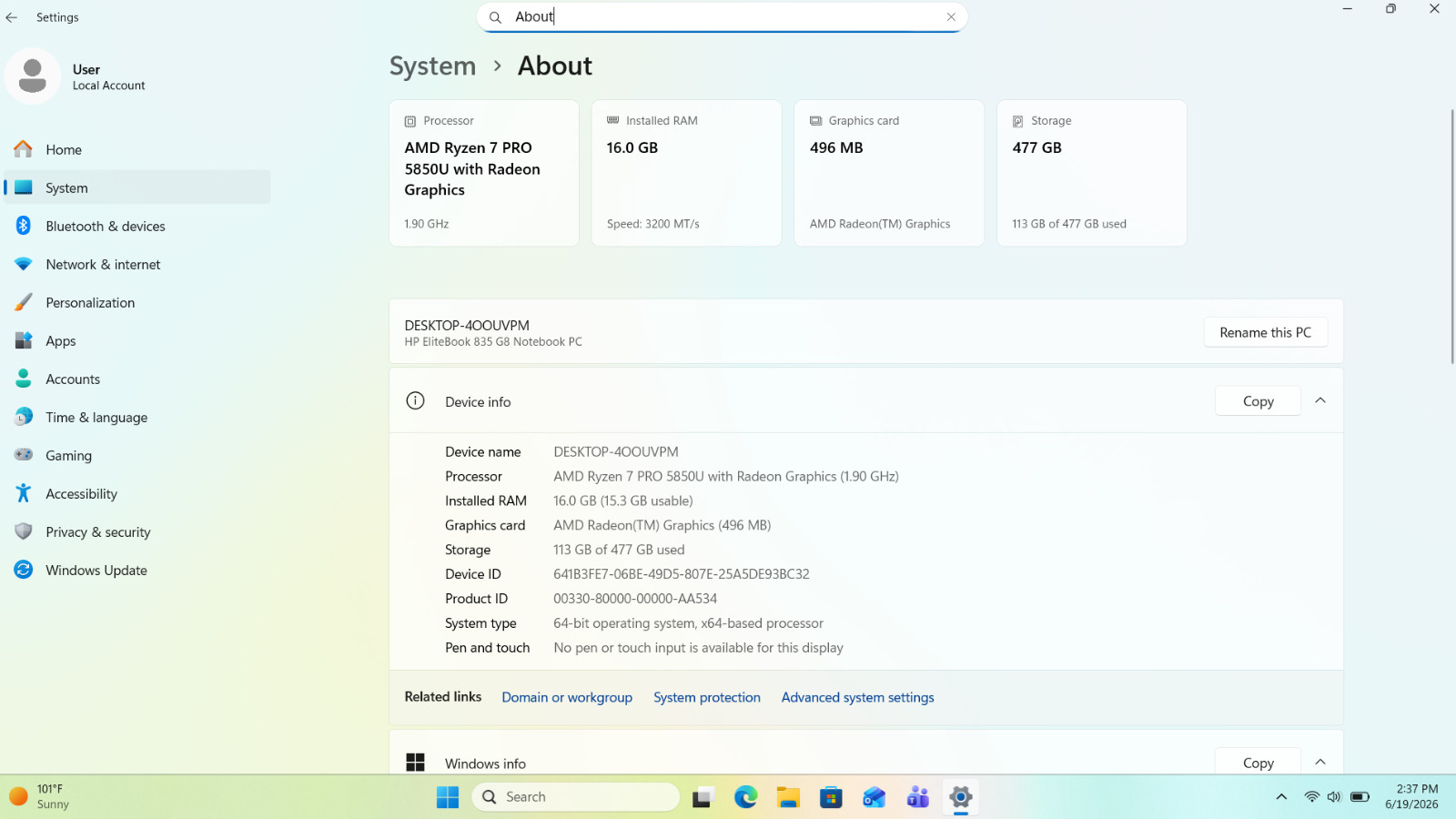Open the clock and date flyout

pyautogui.click(x=1413, y=797)
